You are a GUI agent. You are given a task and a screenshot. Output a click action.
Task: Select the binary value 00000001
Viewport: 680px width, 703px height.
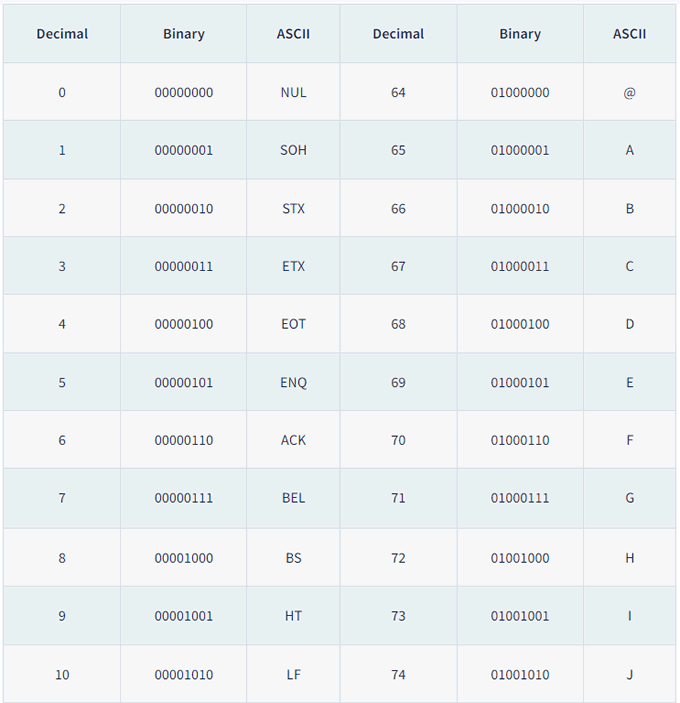pyautogui.click(x=184, y=150)
